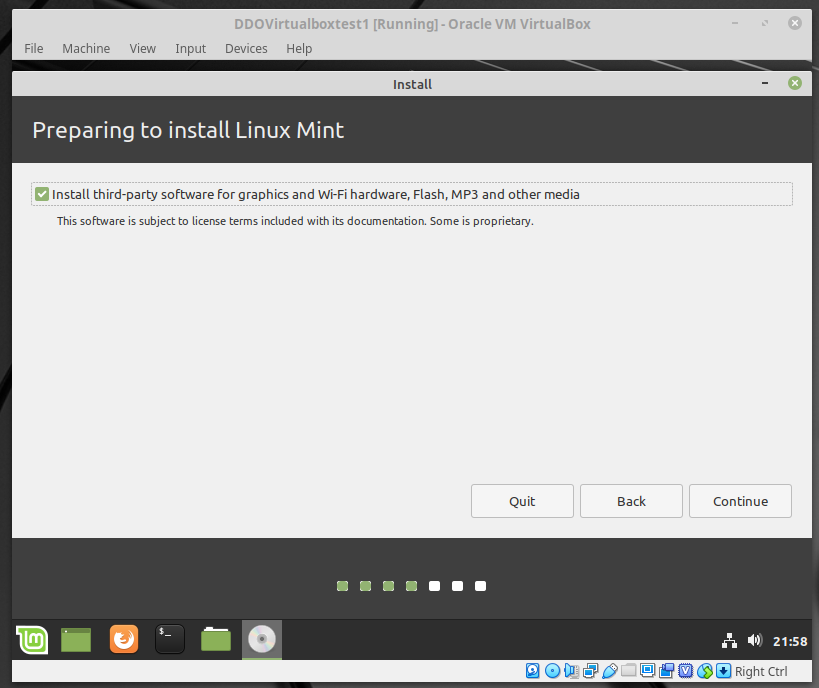This screenshot has width=819, height=688.
Task: Close the VirtualBox VM window
Action: [x=795, y=23]
